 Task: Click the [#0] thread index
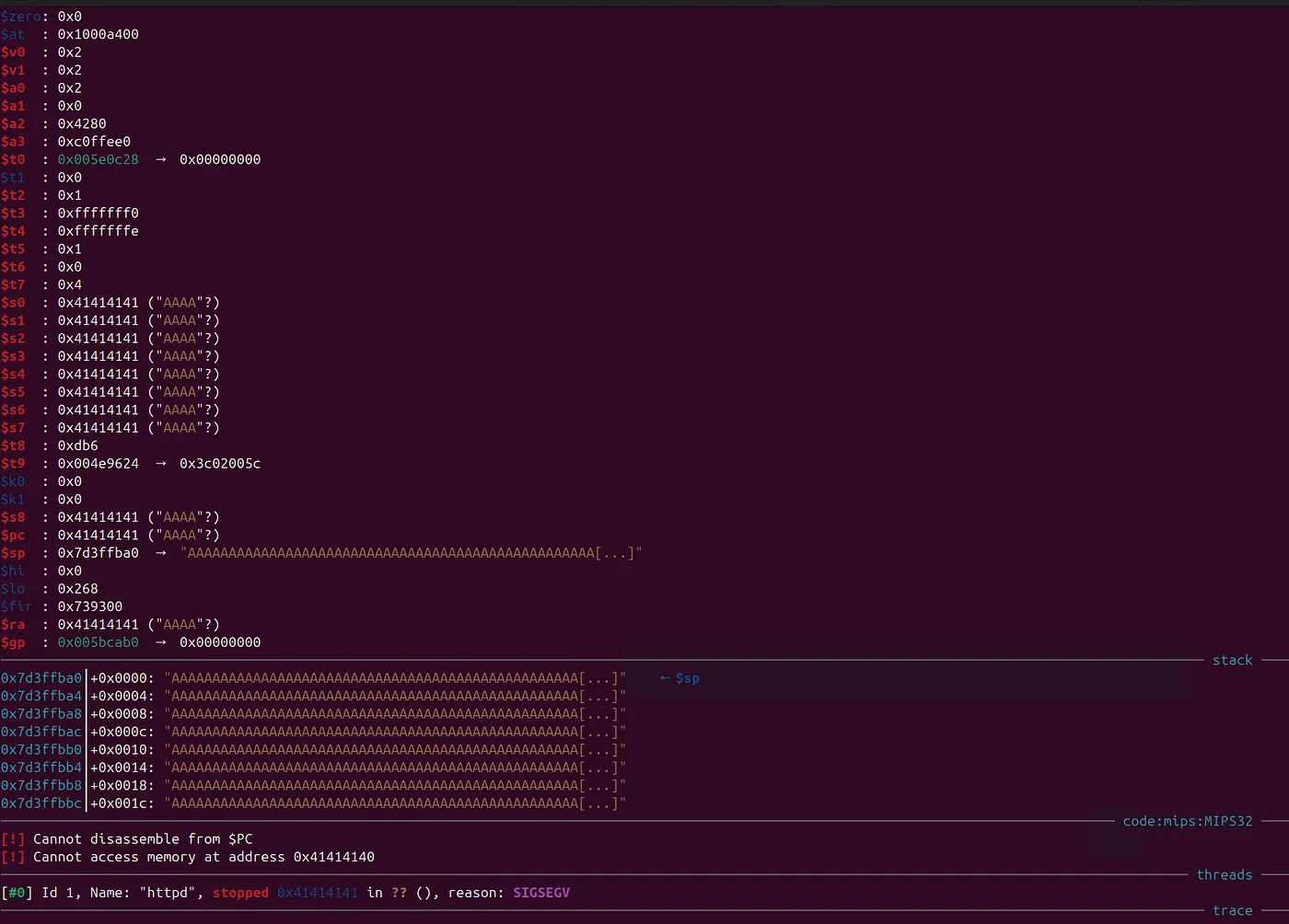click(x=17, y=893)
